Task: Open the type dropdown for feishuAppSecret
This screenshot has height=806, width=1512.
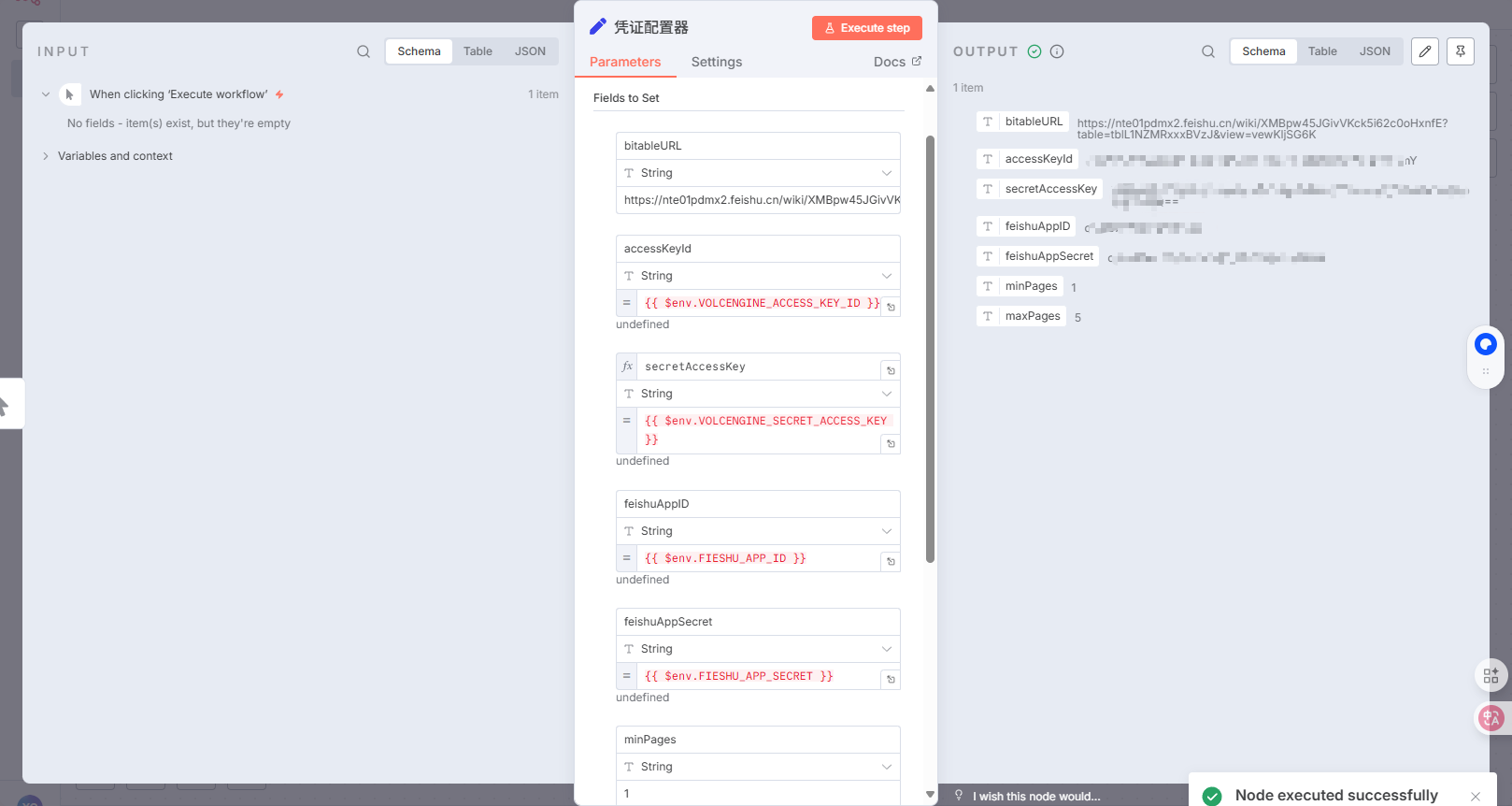Action: (x=758, y=649)
